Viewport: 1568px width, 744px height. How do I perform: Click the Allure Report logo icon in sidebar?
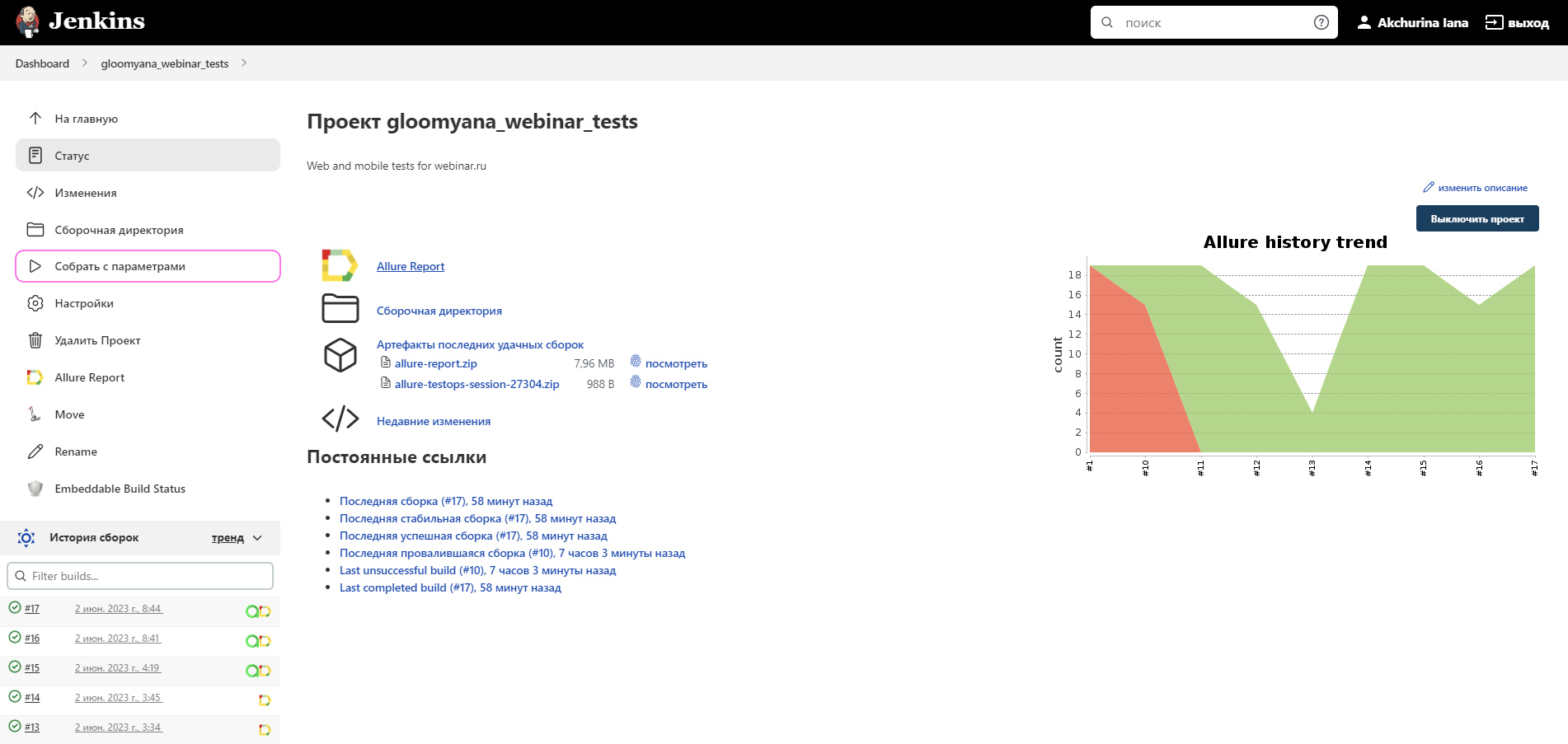(x=35, y=377)
